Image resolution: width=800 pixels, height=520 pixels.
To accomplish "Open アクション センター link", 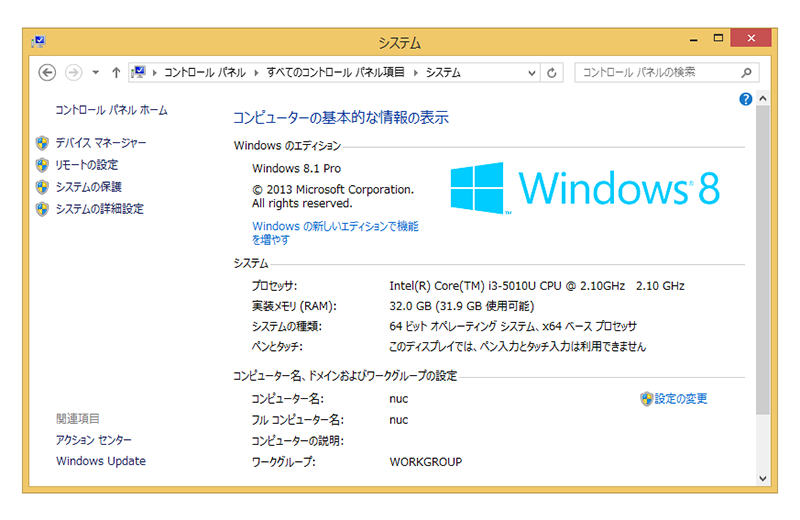I will pos(93,440).
